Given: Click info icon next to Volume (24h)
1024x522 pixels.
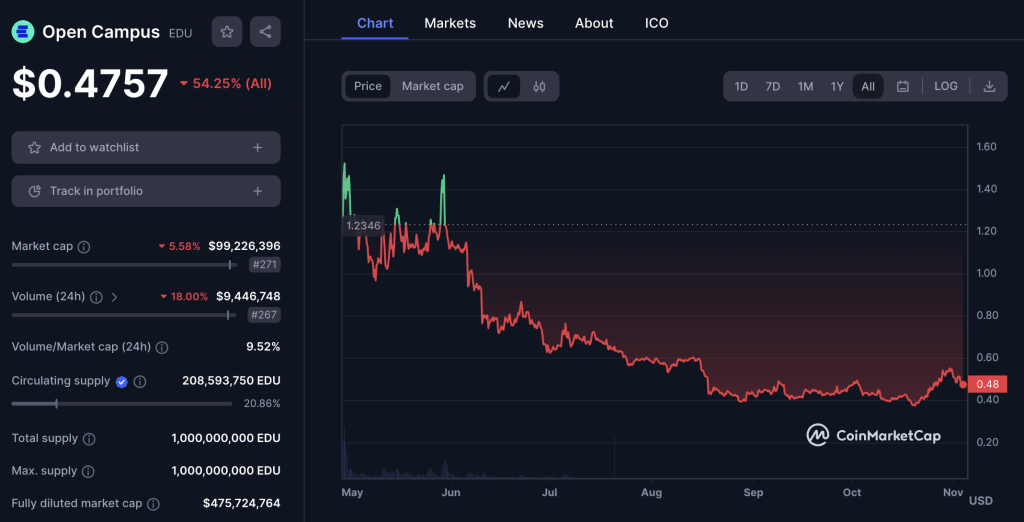Looking at the screenshot, I should tap(96, 297).
